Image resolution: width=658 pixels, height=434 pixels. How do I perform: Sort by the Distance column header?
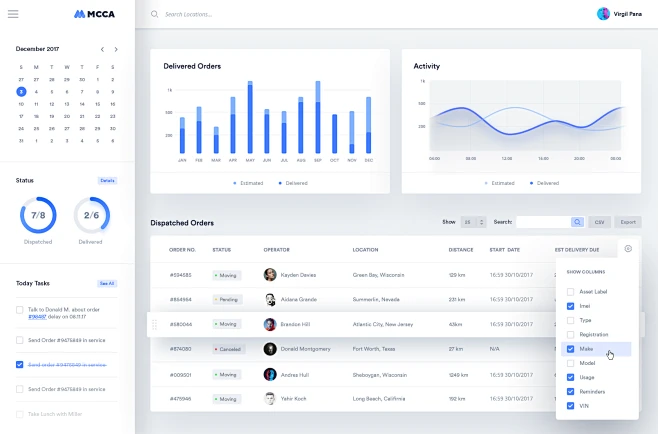461,250
